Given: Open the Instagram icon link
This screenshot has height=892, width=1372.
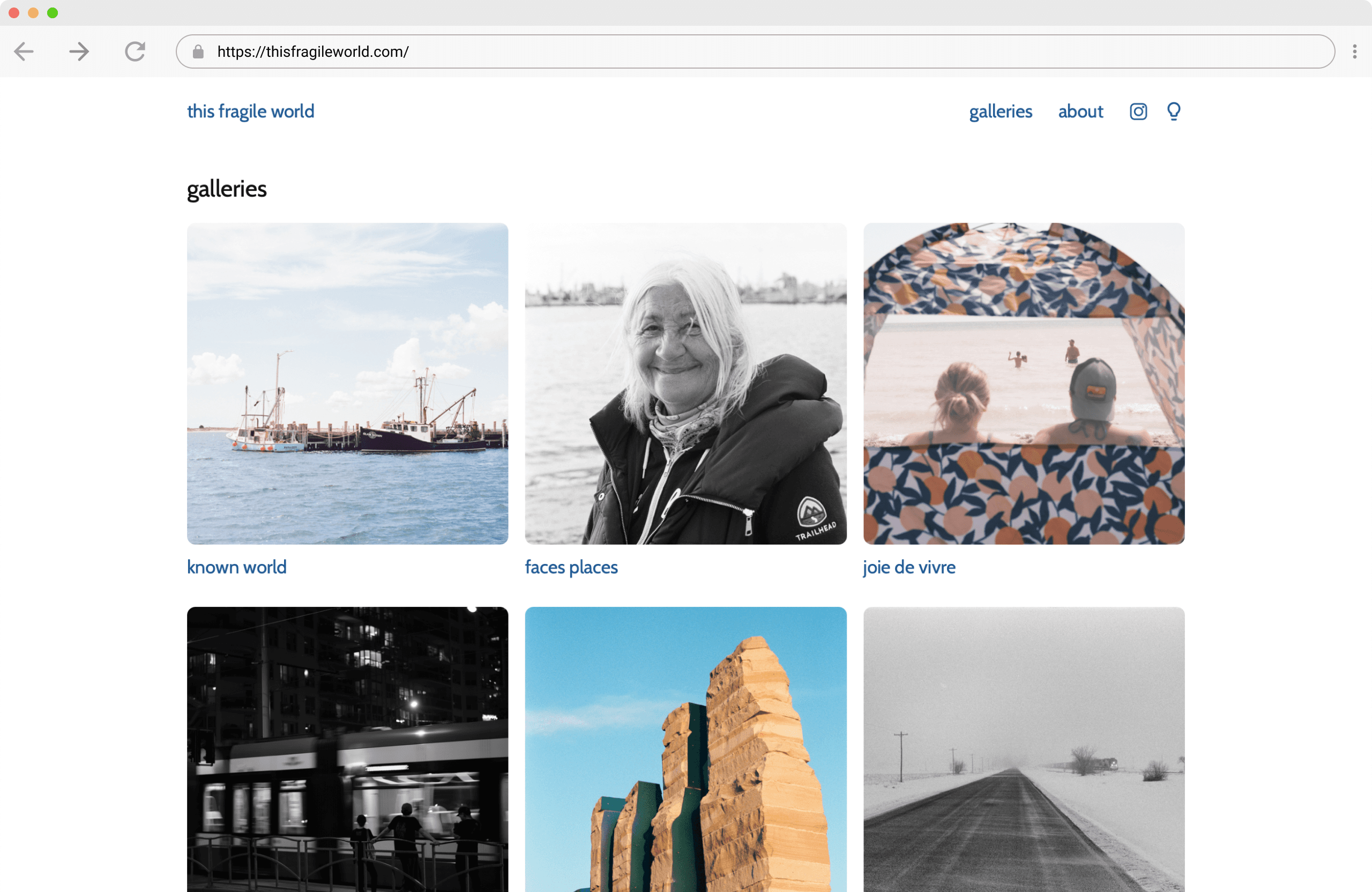Looking at the screenshot, I should (x=1138, y=111).
